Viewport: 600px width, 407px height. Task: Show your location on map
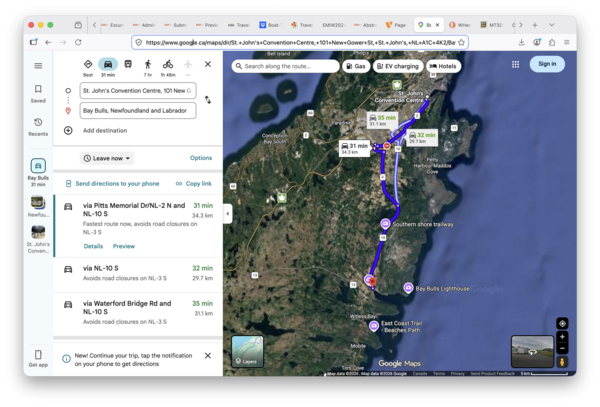pos(562,324)
